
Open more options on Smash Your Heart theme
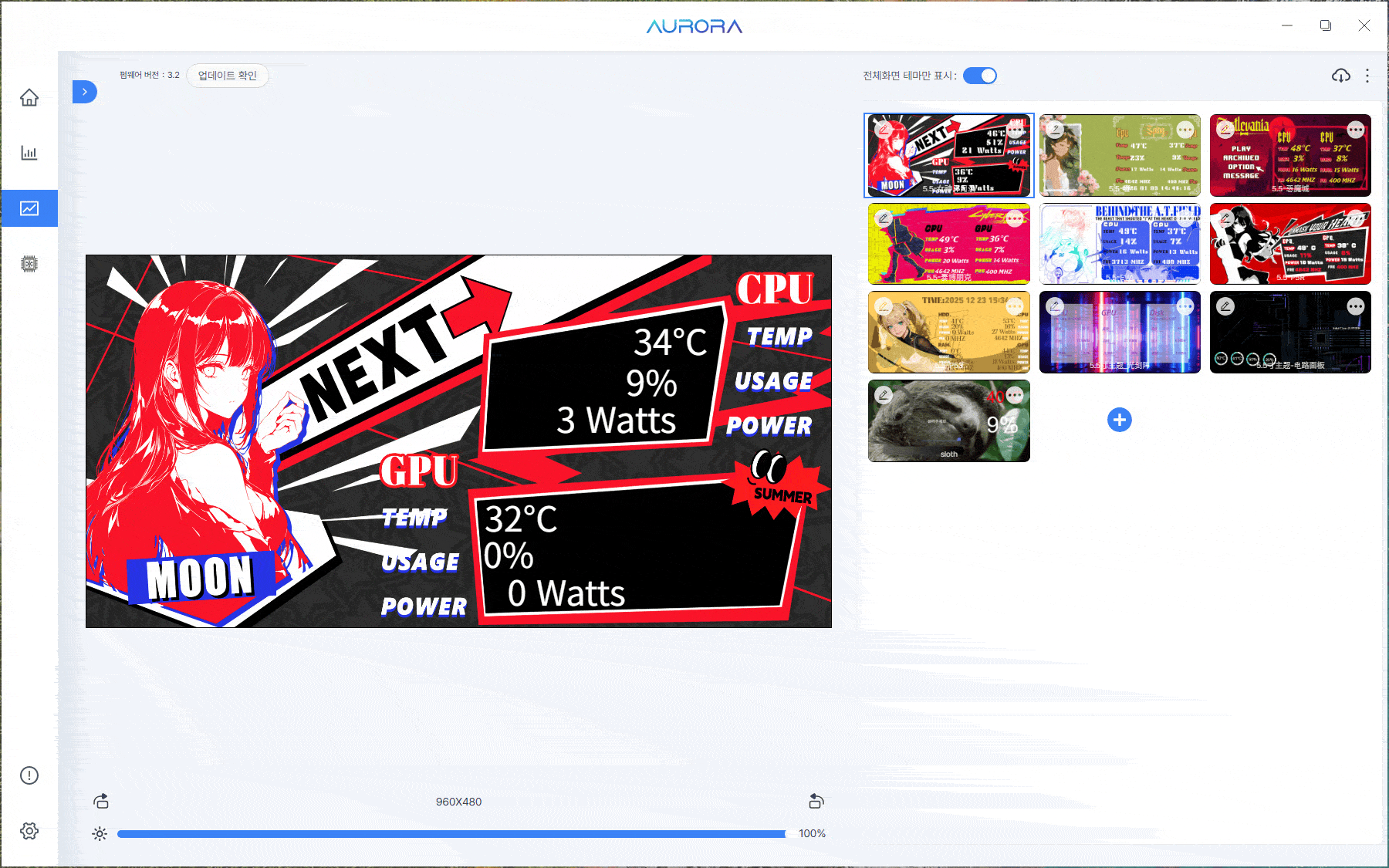coord(1356,218)
